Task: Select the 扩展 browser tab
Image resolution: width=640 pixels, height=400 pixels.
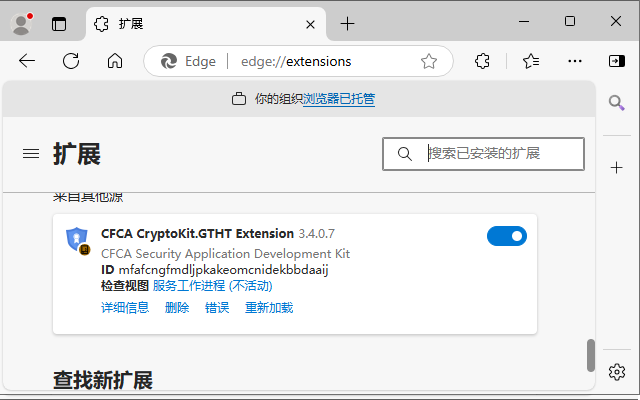Action: click(x=200, y=23)
